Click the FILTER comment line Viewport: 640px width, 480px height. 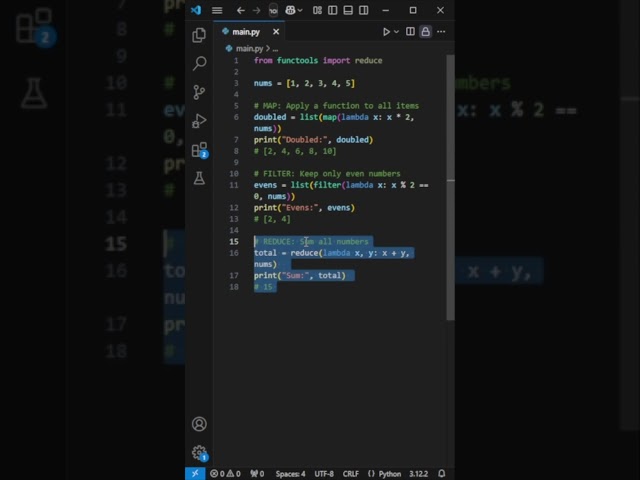(x=327, y=173)
